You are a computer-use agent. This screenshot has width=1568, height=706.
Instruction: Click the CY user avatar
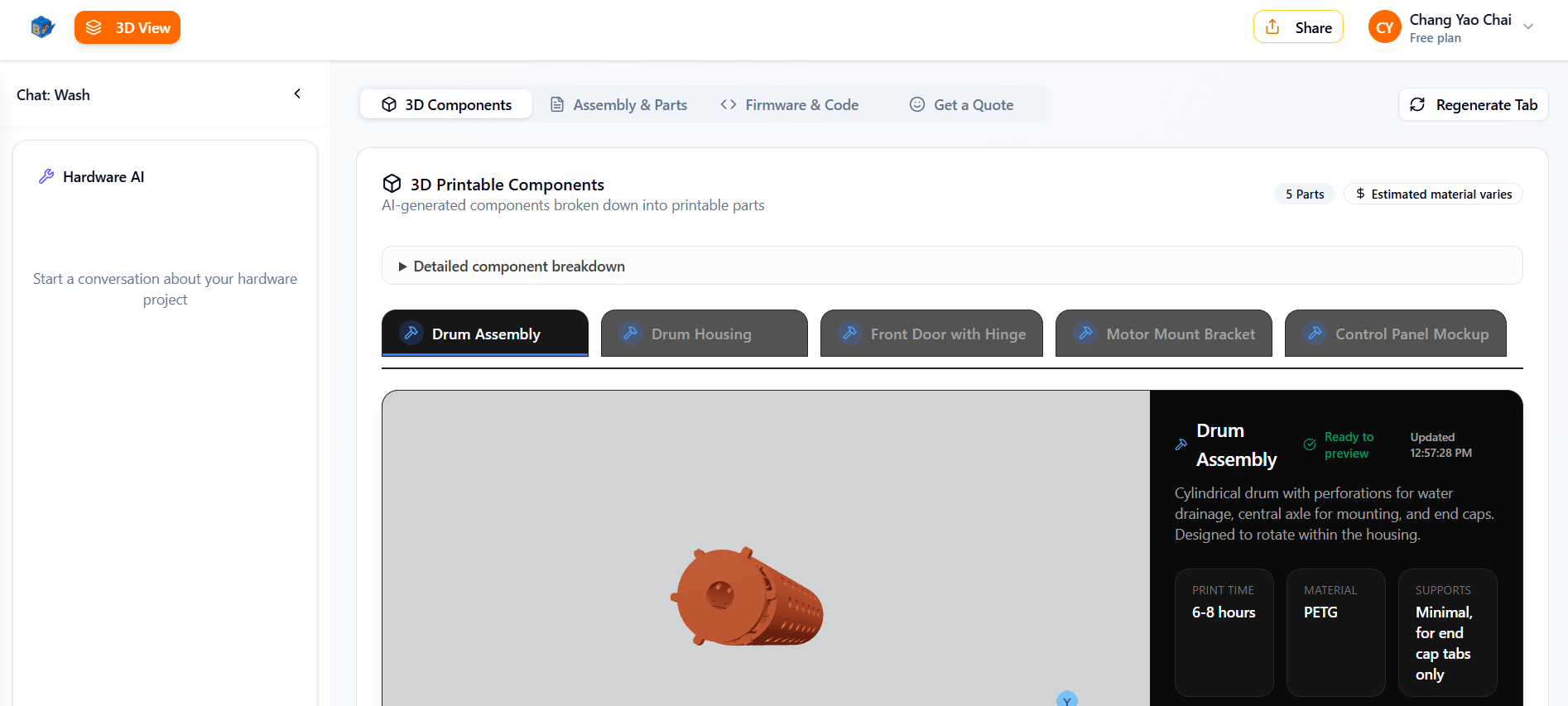pos(1384,27)
